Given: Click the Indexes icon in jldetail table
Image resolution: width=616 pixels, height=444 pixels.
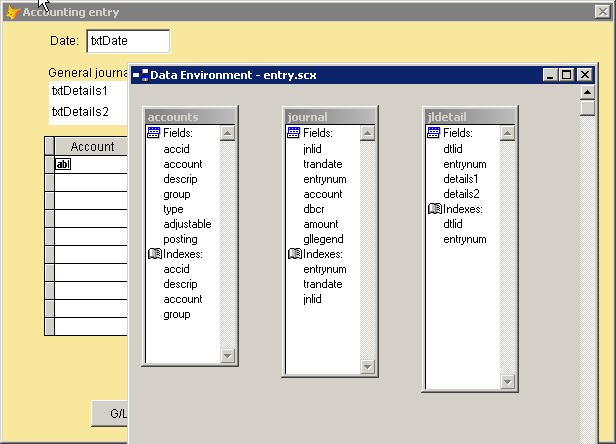Looking at the screenshot, I should [x=434, y=209].
